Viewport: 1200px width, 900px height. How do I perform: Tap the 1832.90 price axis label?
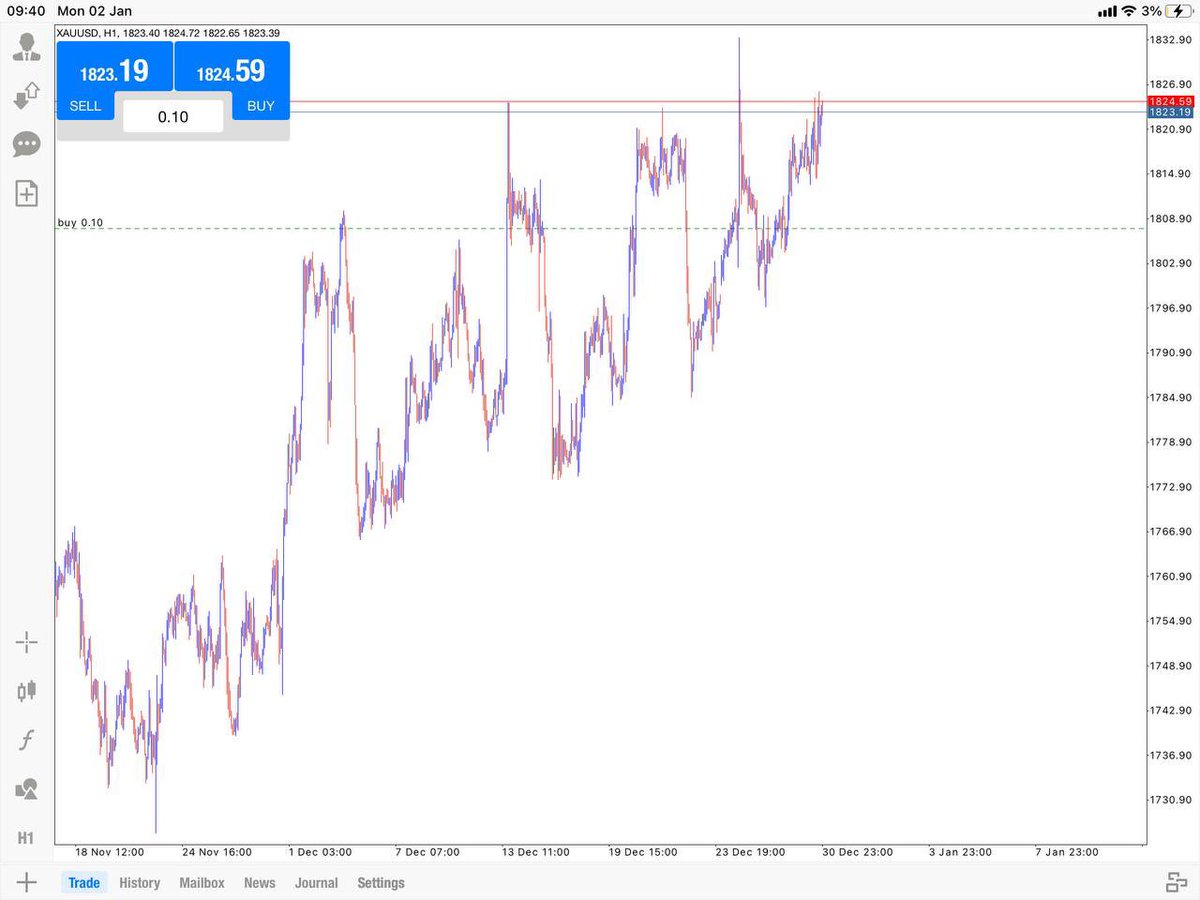(1170, 40)
